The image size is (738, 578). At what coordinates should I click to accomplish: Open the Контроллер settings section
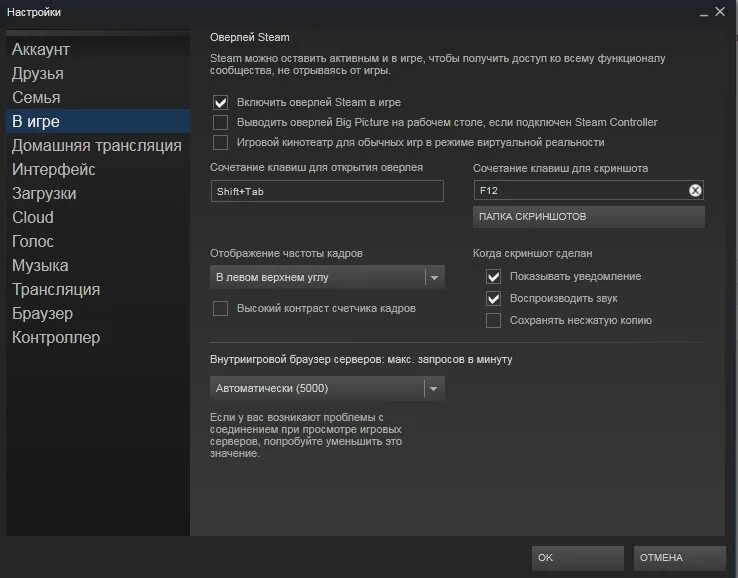98,337
